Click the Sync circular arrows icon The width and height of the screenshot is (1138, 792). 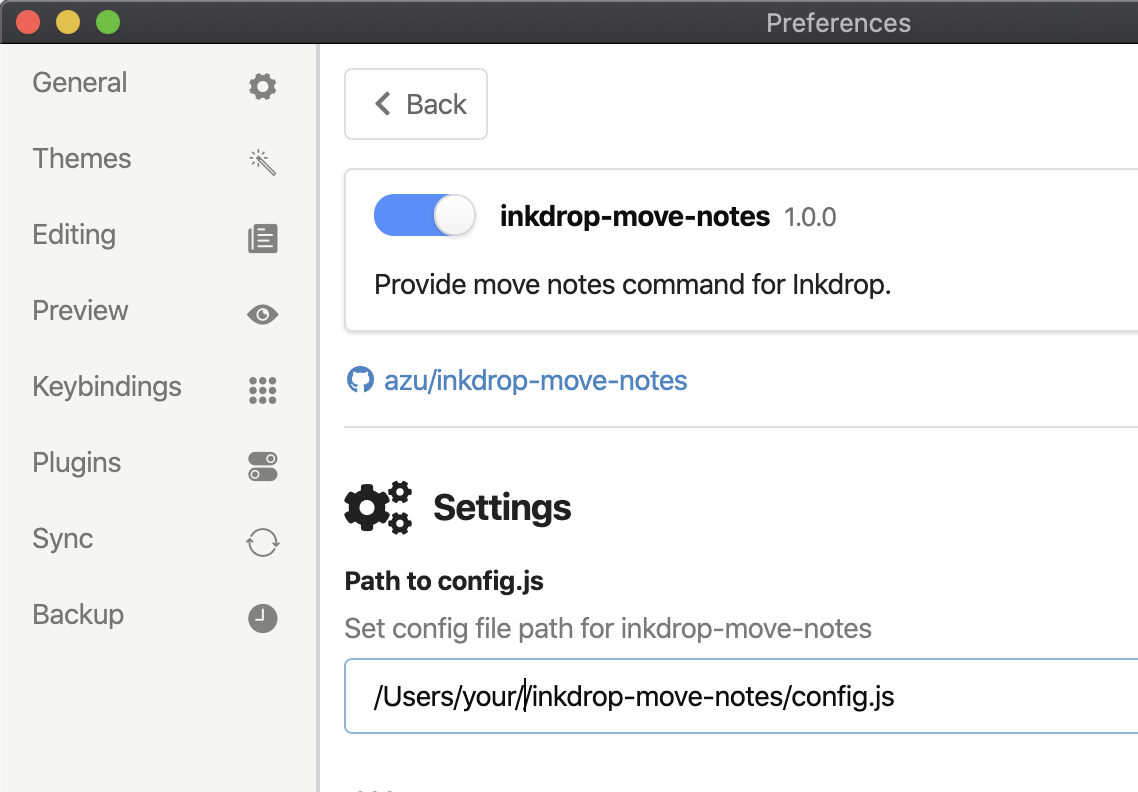[x=262, y=542]
